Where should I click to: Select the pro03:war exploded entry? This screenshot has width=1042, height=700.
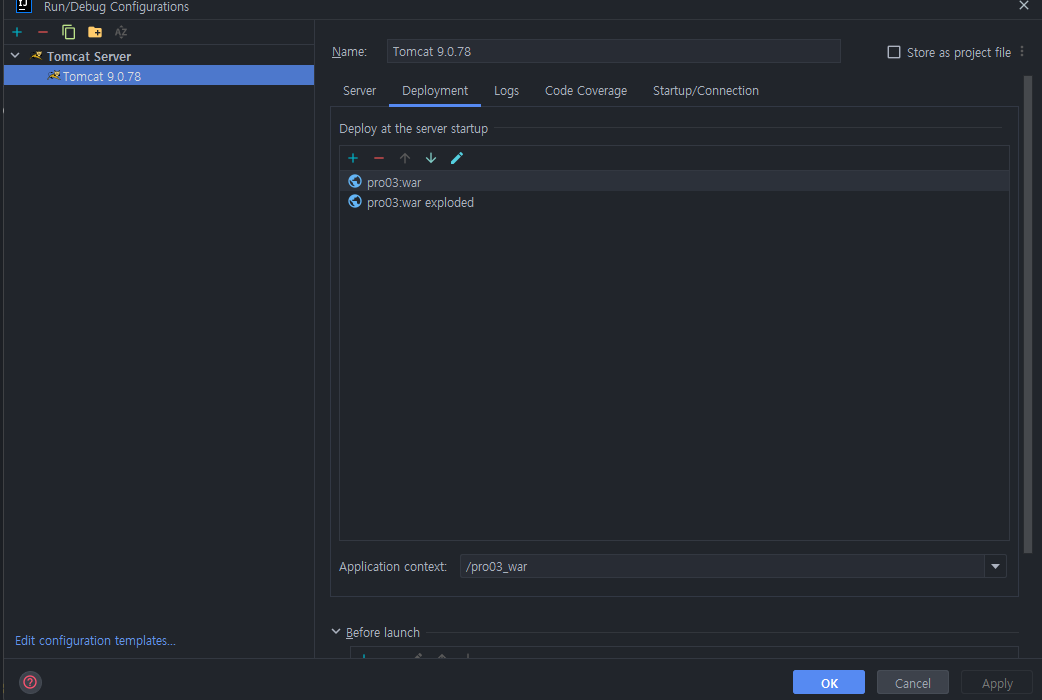coord(675,202)
